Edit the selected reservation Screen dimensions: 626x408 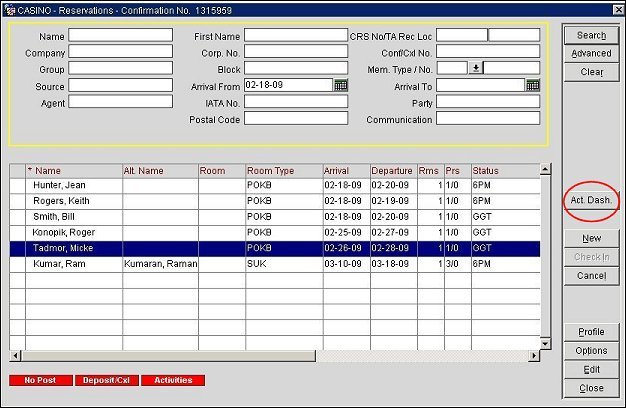pyautogui.click(x=591, y=370)
